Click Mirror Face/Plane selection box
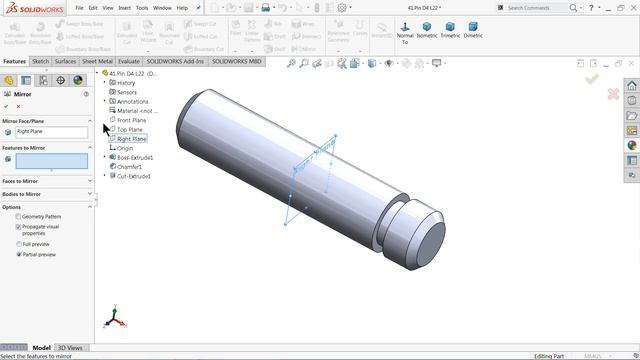 tap(51, 132)
